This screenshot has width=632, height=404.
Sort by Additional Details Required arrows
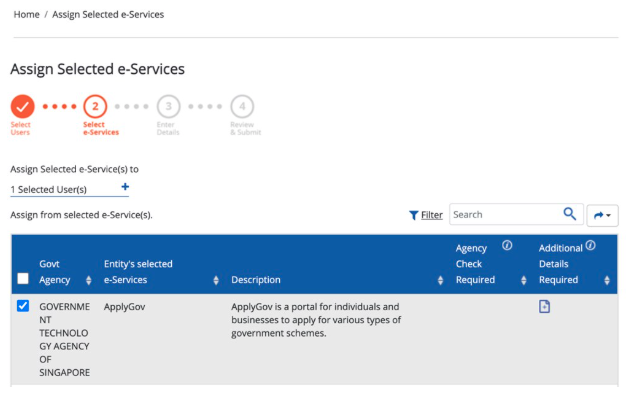[x=607, y=280]
